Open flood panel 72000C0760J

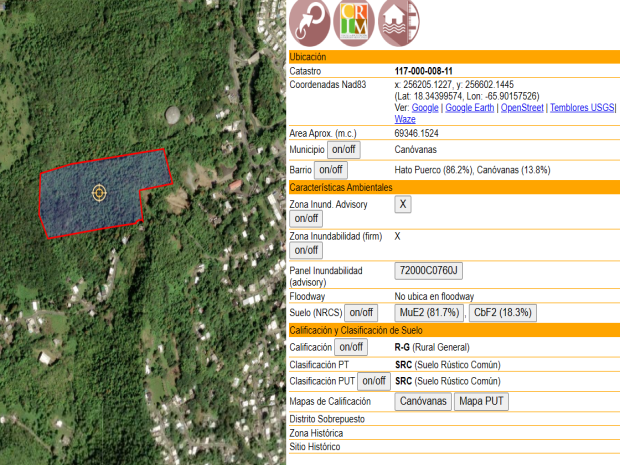click(429, 271)
